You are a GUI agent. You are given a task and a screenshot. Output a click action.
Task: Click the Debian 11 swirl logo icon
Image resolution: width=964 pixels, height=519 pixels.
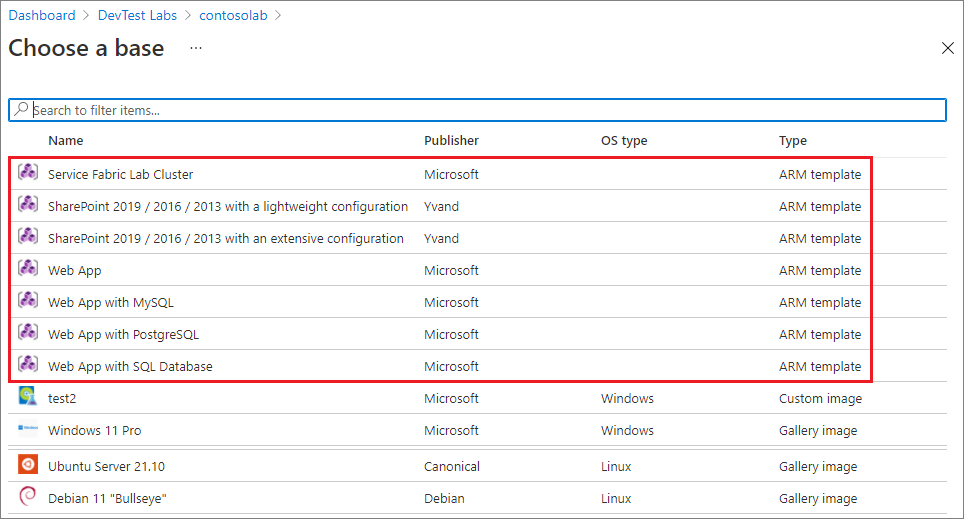tap(28, 496)
